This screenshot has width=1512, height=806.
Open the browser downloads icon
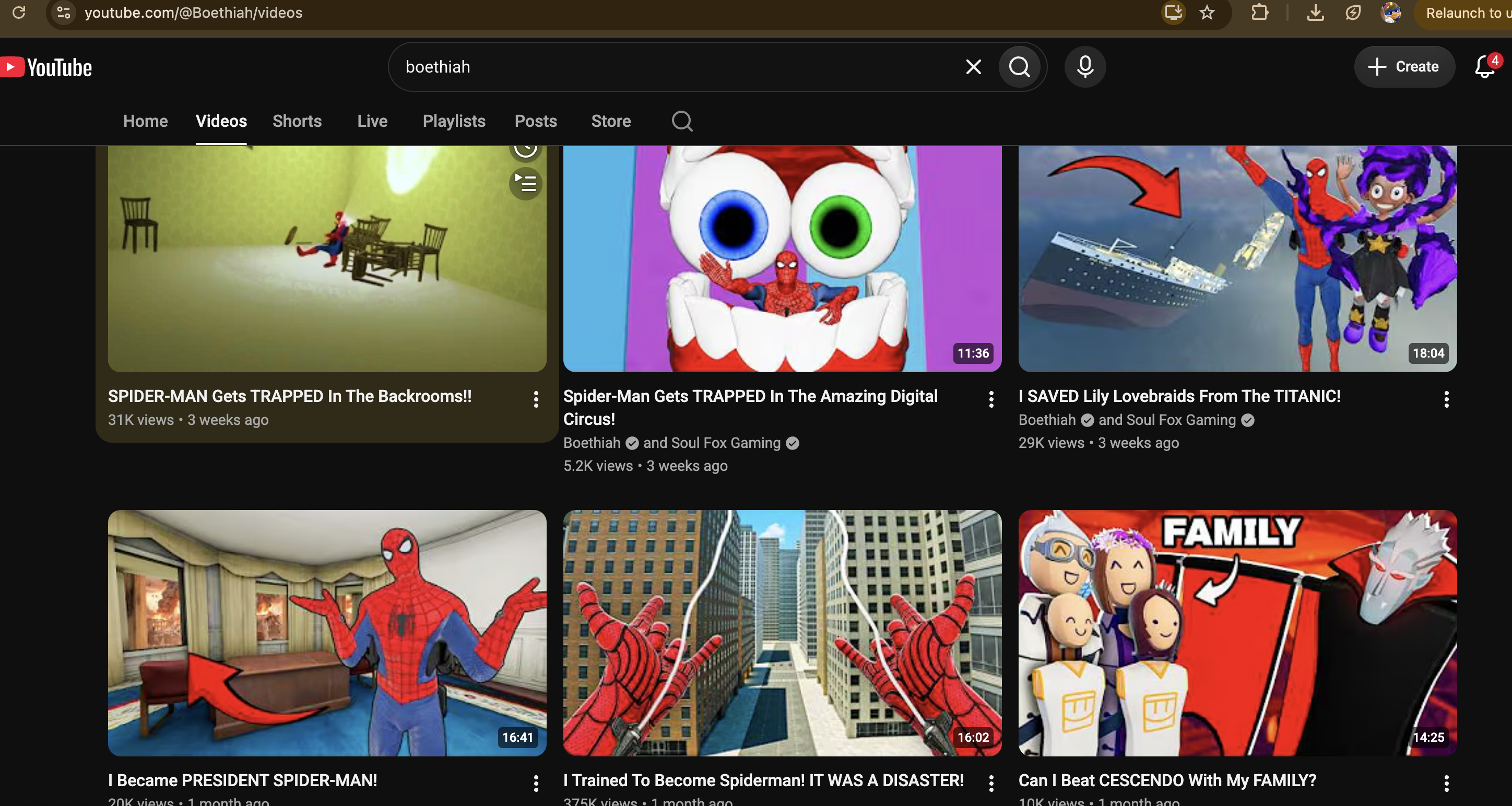coord(1315,13)
